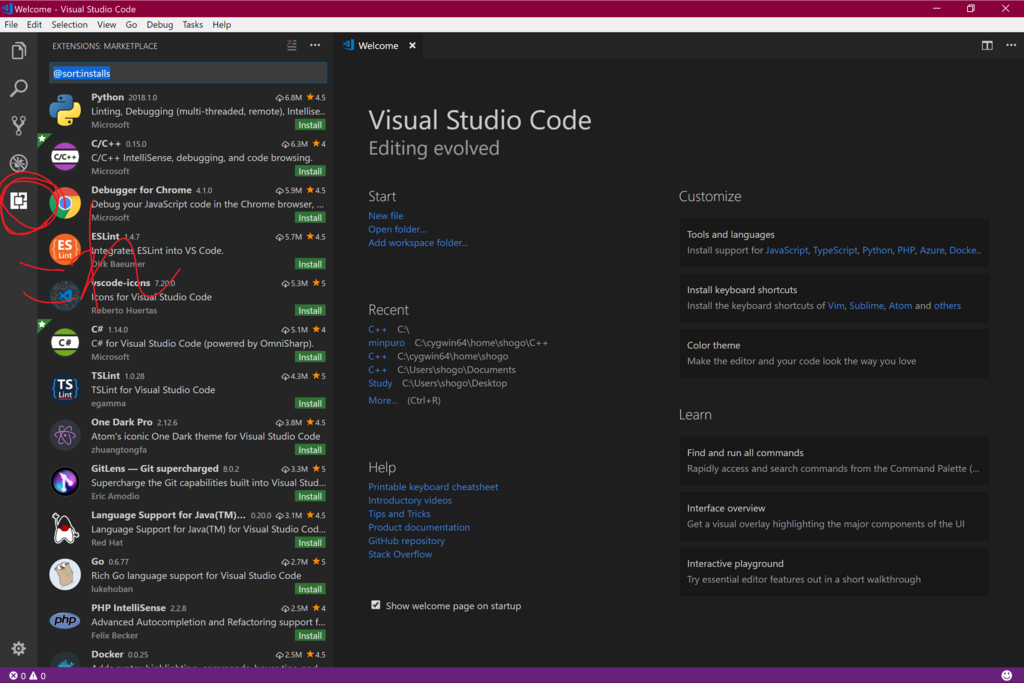
Task: Select the C# extension logo
Action: [x=65, y=342]
